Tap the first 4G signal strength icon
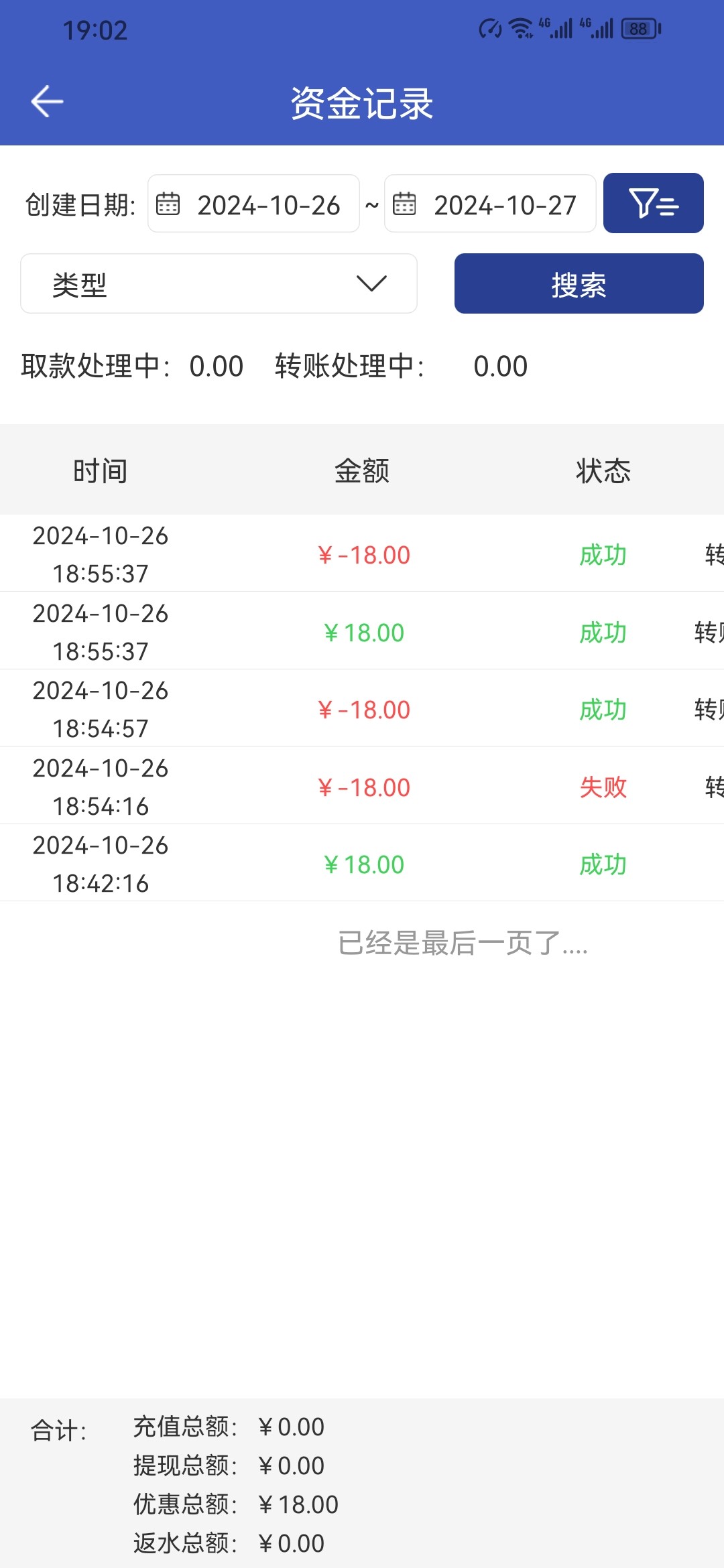This screenshot has width=724, height=1568. (556, 28)
